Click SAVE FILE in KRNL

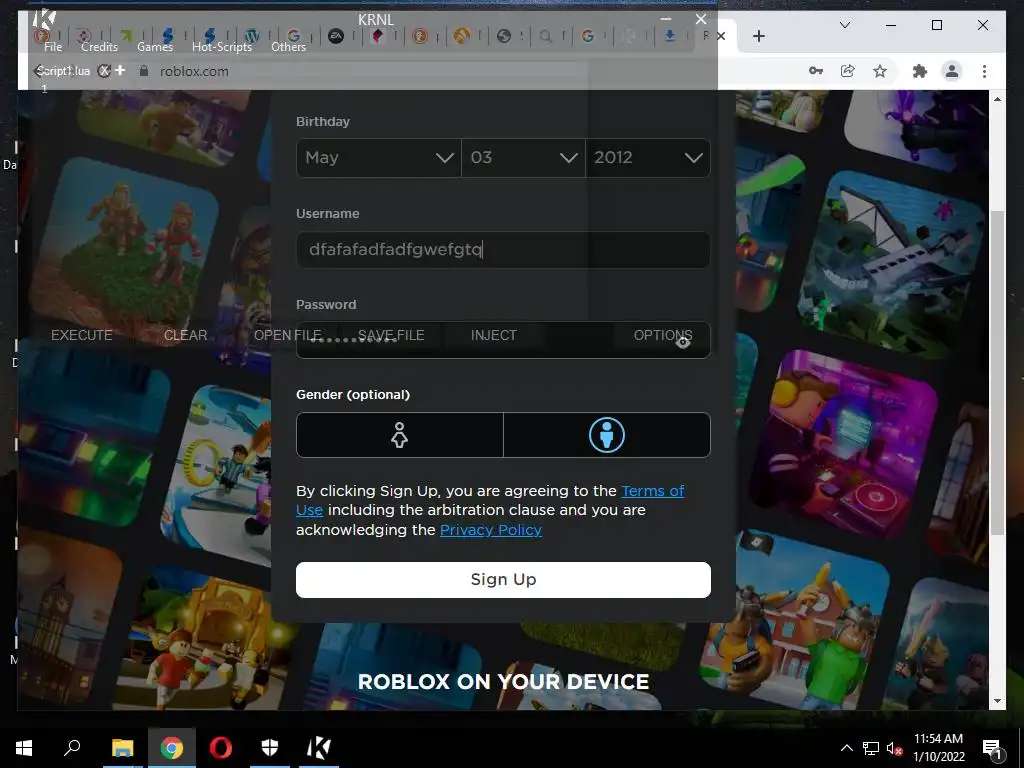[391, 335]
